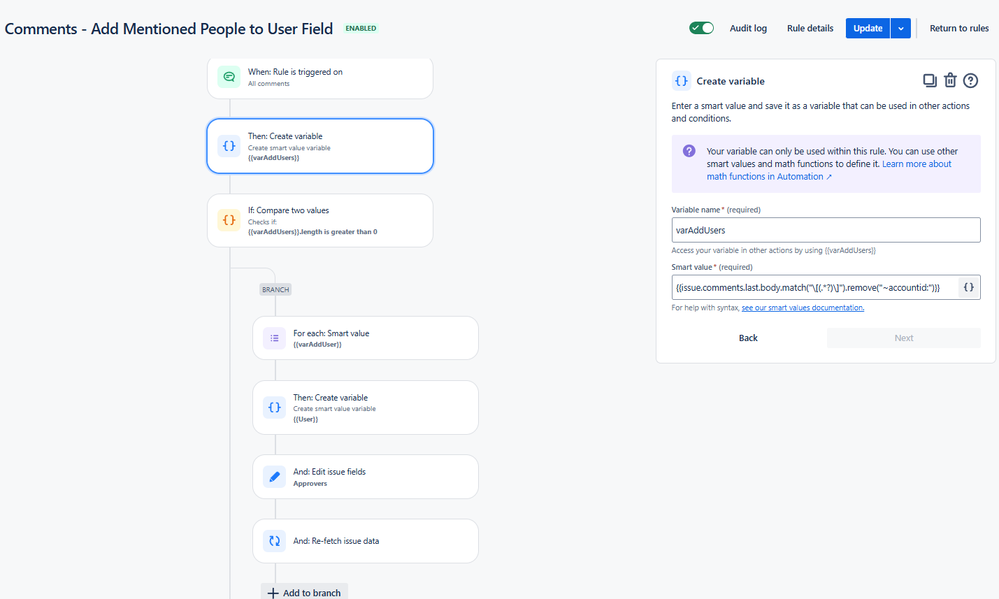Select the Then: Create variable varAddUsers step
The height and width of the screenshot is (599, 999).
coord(320,146)
